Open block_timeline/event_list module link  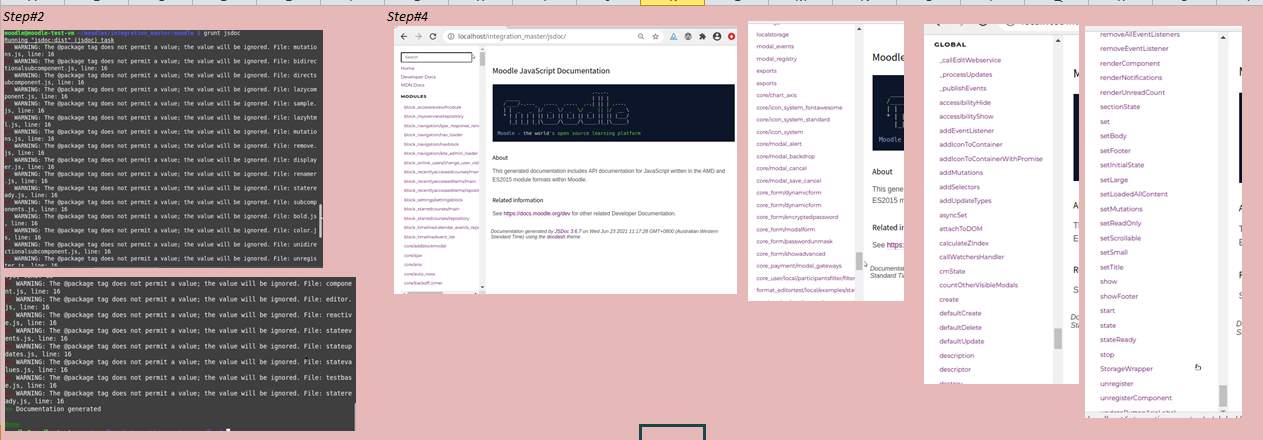click(430, 237)
